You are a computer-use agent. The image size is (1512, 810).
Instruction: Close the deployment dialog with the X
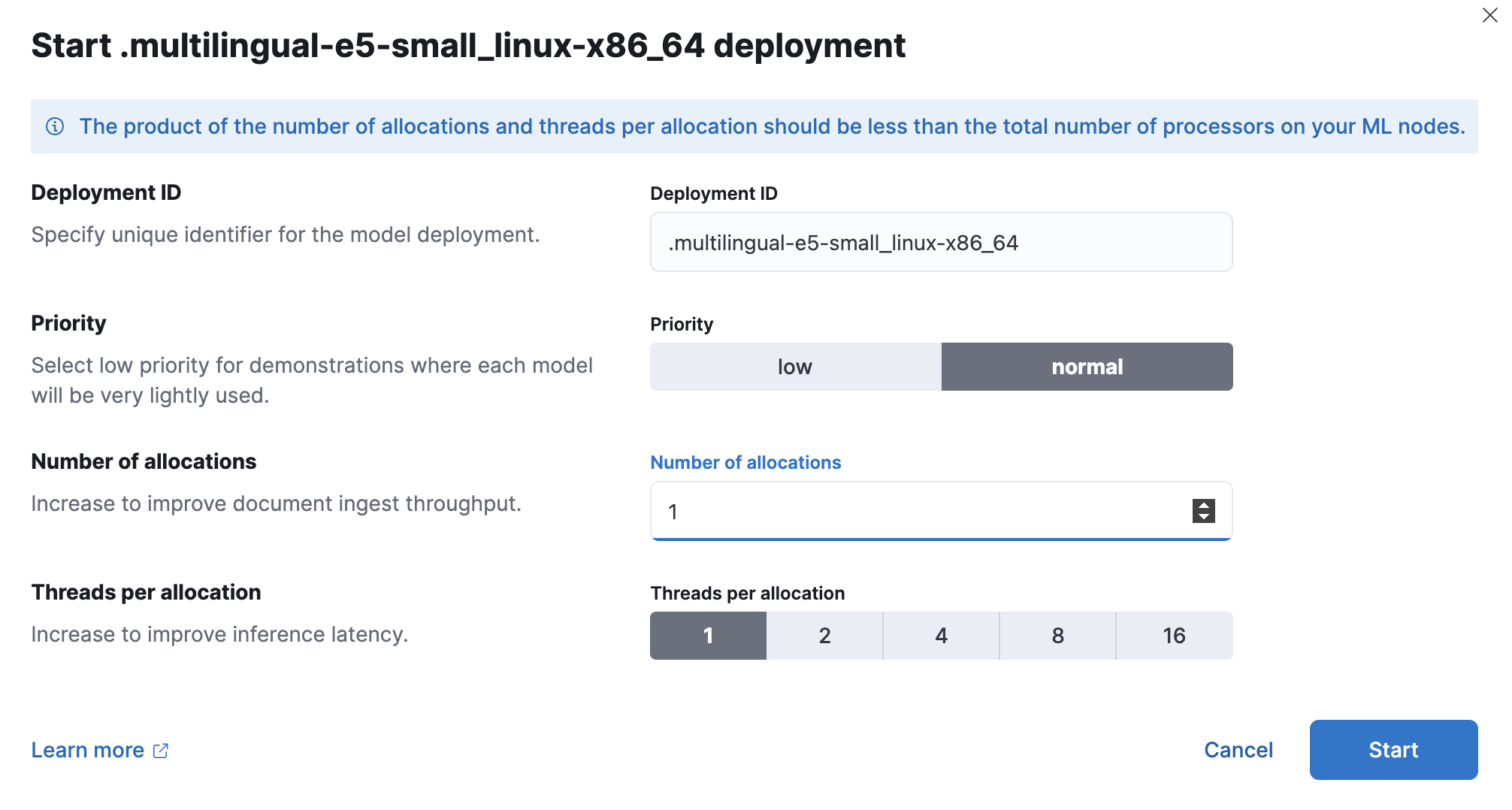coord(1490,15)
